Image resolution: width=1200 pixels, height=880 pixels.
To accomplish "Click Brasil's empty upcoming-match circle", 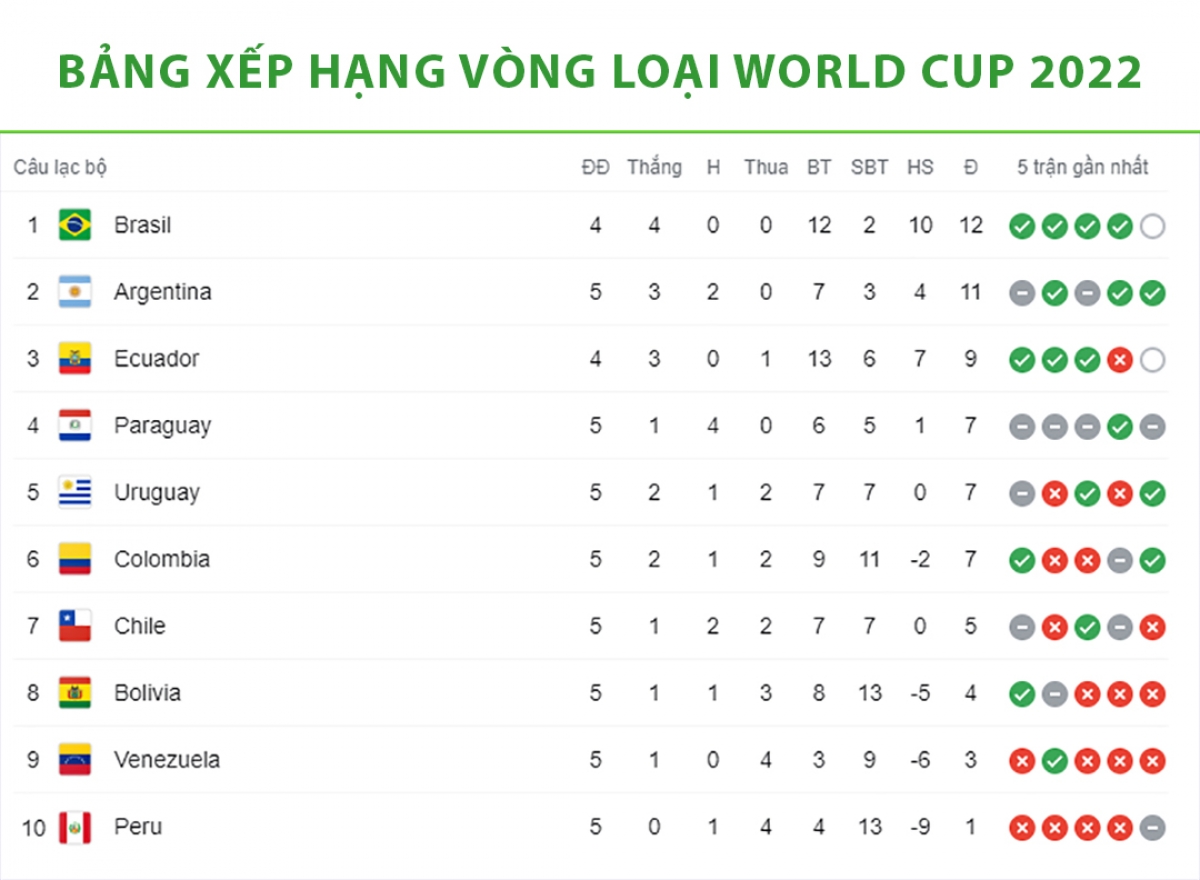I will point(1152,226).
